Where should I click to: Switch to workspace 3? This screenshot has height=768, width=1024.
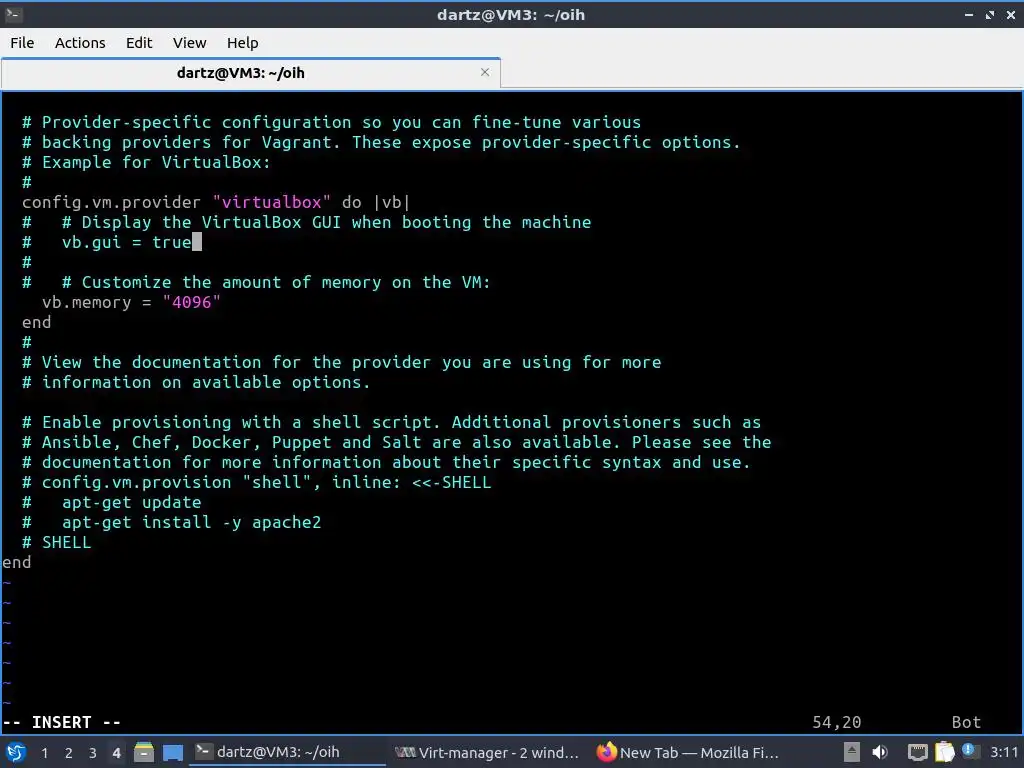pos(93,753)
